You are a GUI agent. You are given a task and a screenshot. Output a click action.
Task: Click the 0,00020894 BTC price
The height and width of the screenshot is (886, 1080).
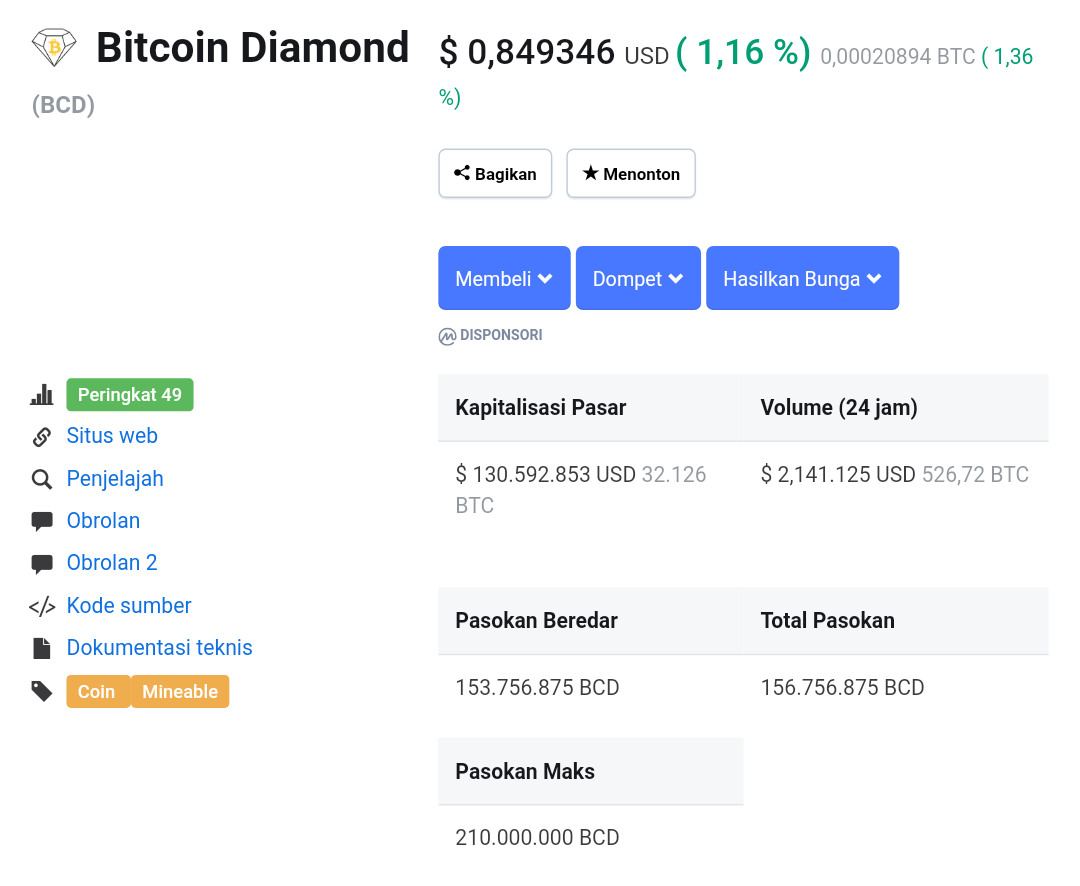click(898, 56)
